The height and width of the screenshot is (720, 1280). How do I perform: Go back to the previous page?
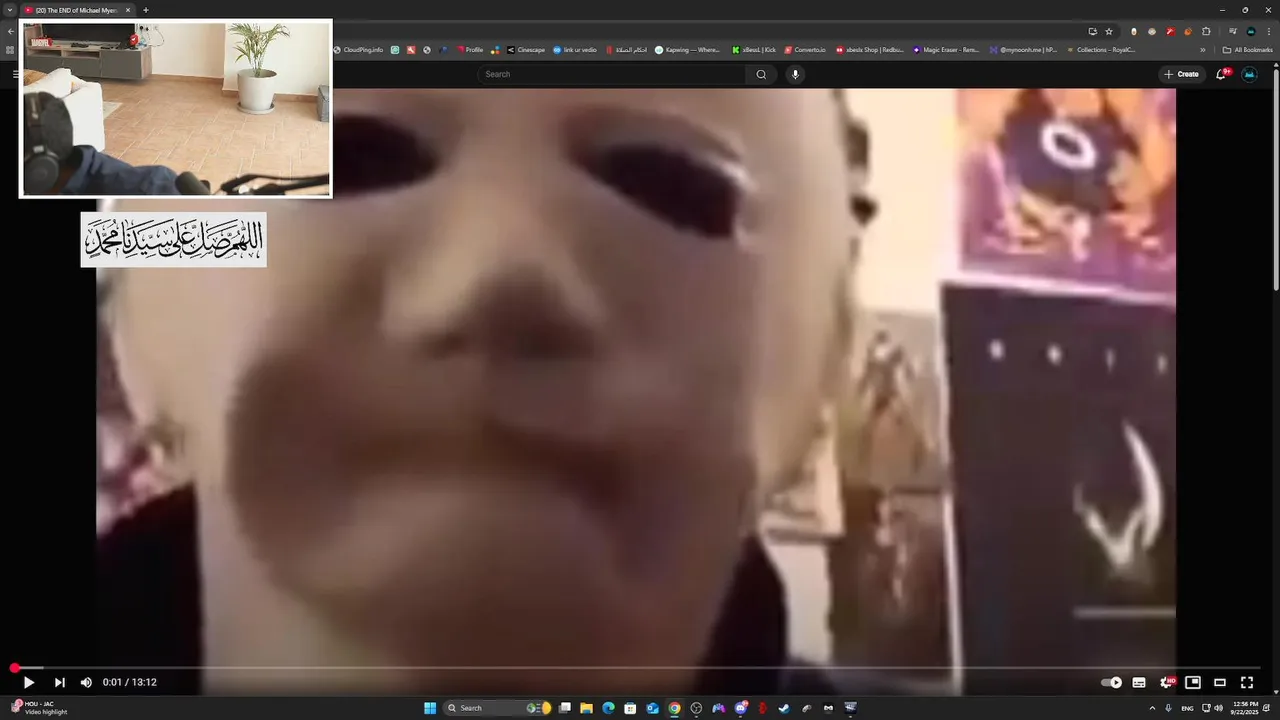[10, 31]
